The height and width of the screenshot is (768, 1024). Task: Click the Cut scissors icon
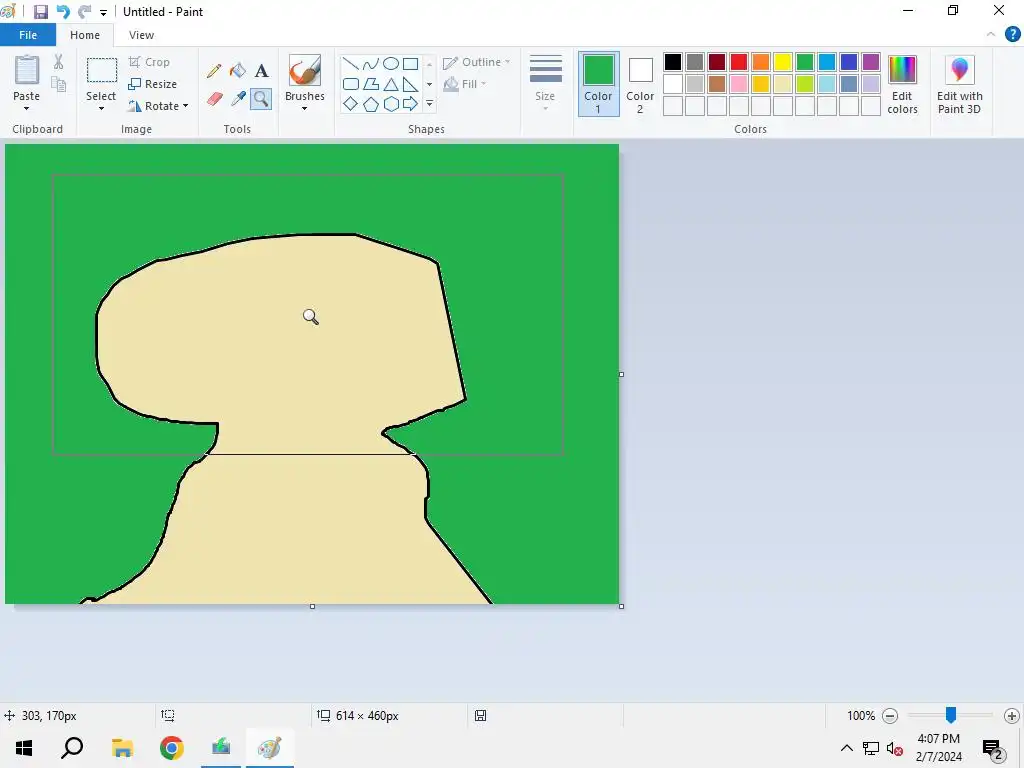point(59,62)
